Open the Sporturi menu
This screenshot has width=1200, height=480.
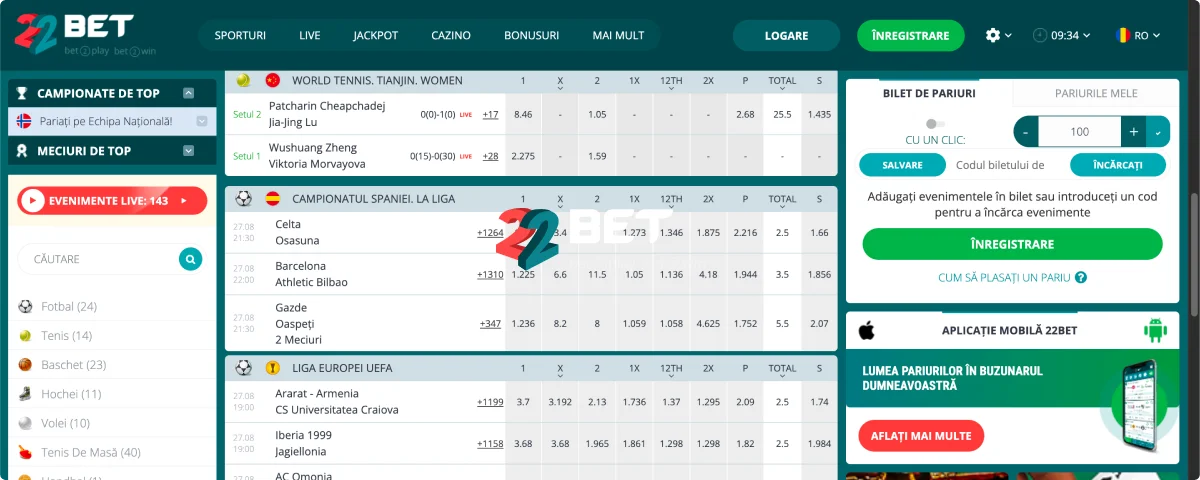[240, 35]
